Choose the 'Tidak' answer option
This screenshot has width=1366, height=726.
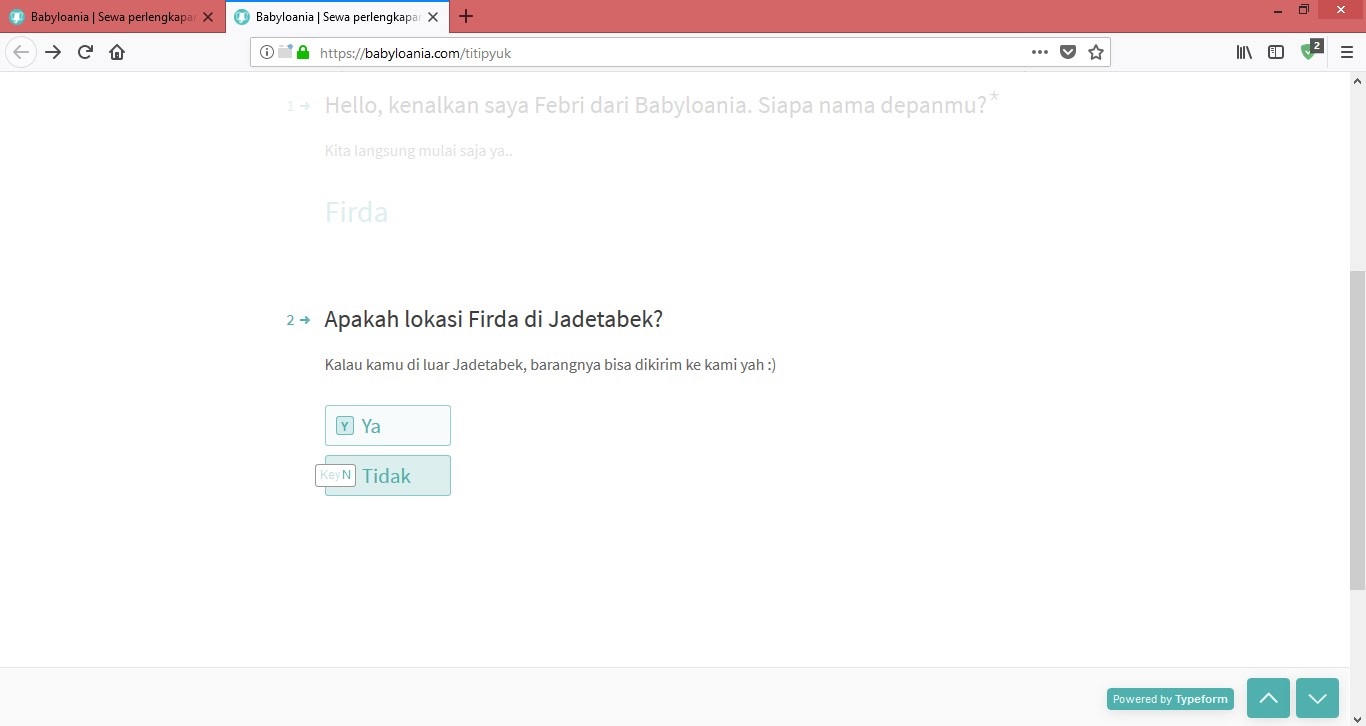pyautogui.click(x=388, y=476)
